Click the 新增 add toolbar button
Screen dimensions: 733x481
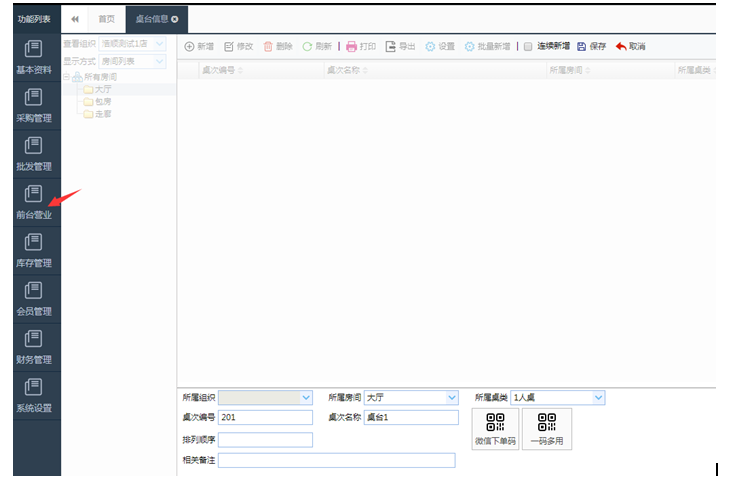click(x=199, y=46)
